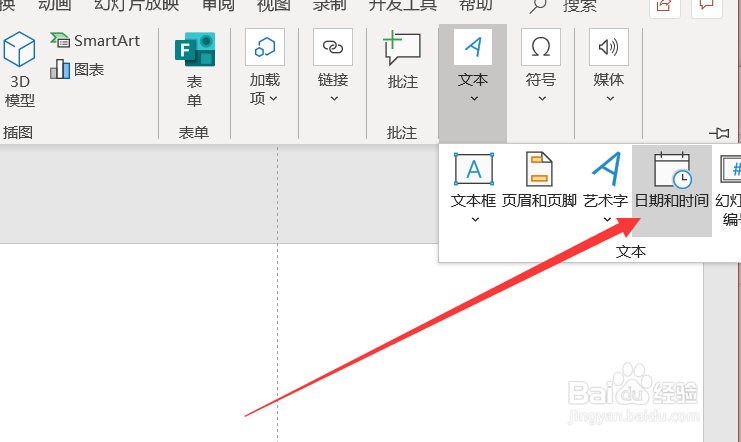Add a new comment (批注)

[x=402, y=61]
